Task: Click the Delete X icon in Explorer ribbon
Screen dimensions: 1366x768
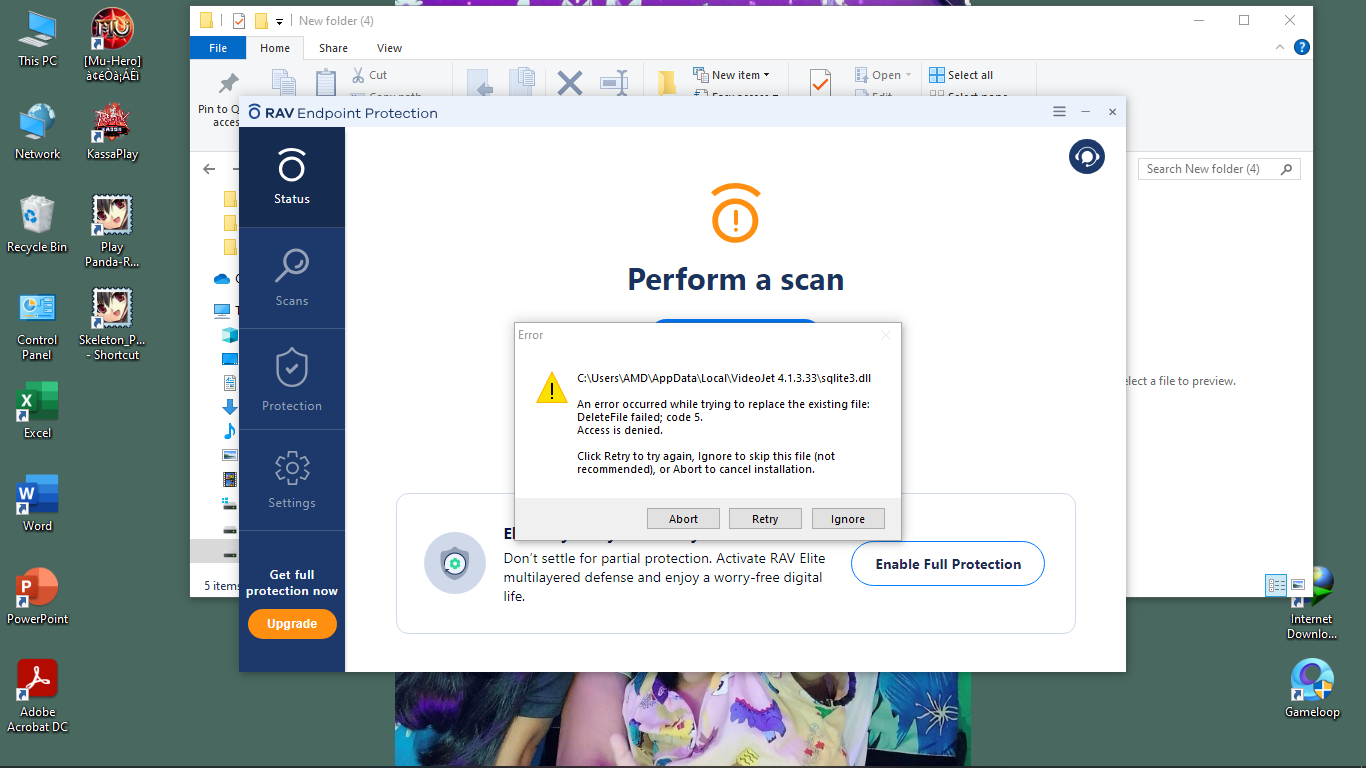Action: tap(569, 83)
